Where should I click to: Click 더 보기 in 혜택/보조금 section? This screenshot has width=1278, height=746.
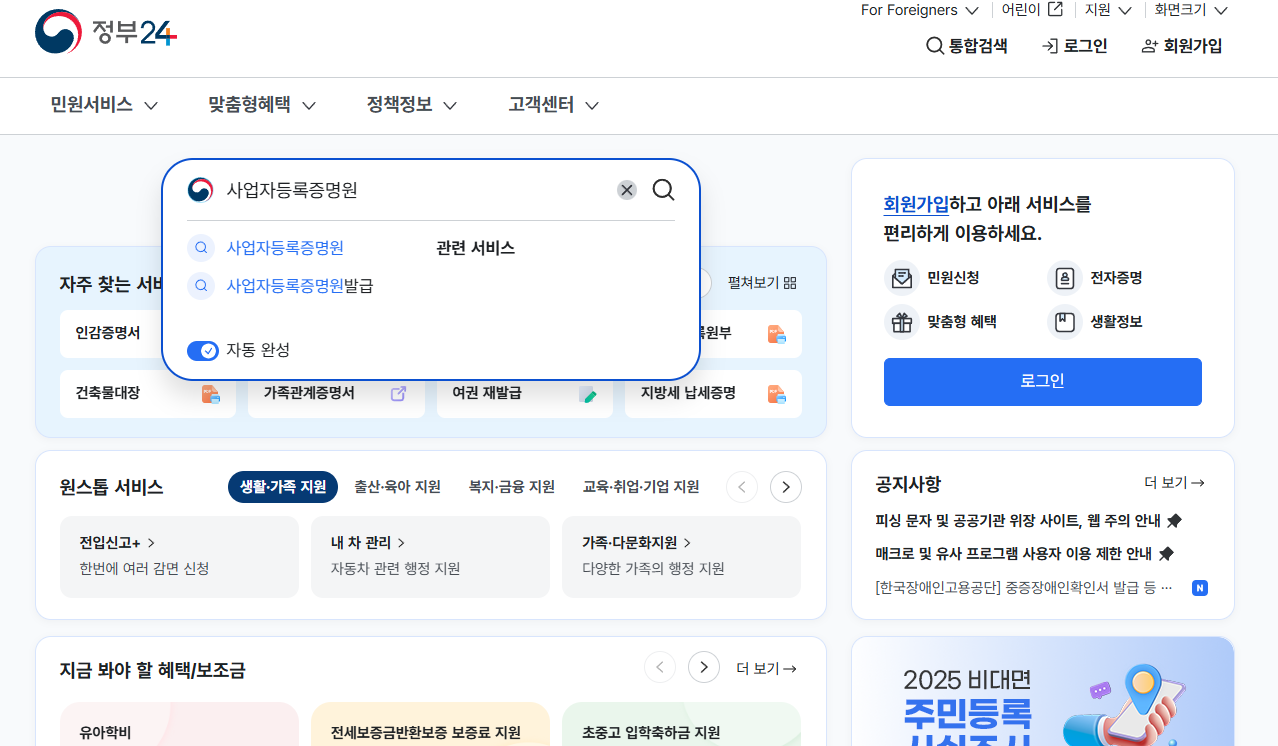point(767,668)
